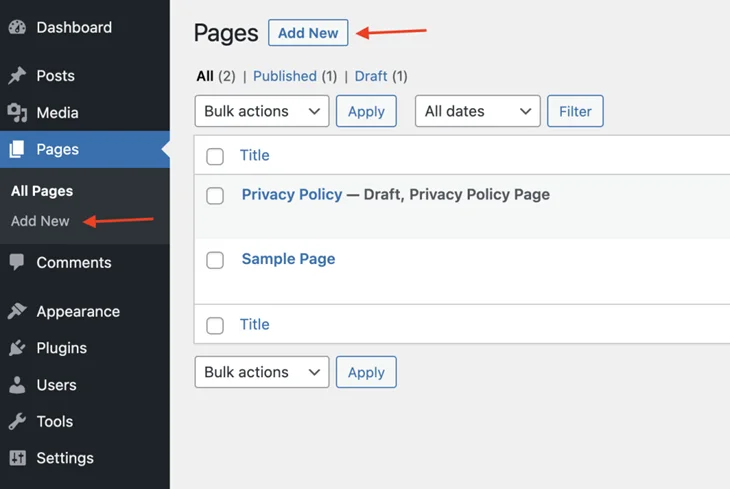730x489 pixels.
Task: Check the Sample Page row checkbox
Action: [215, 260]
